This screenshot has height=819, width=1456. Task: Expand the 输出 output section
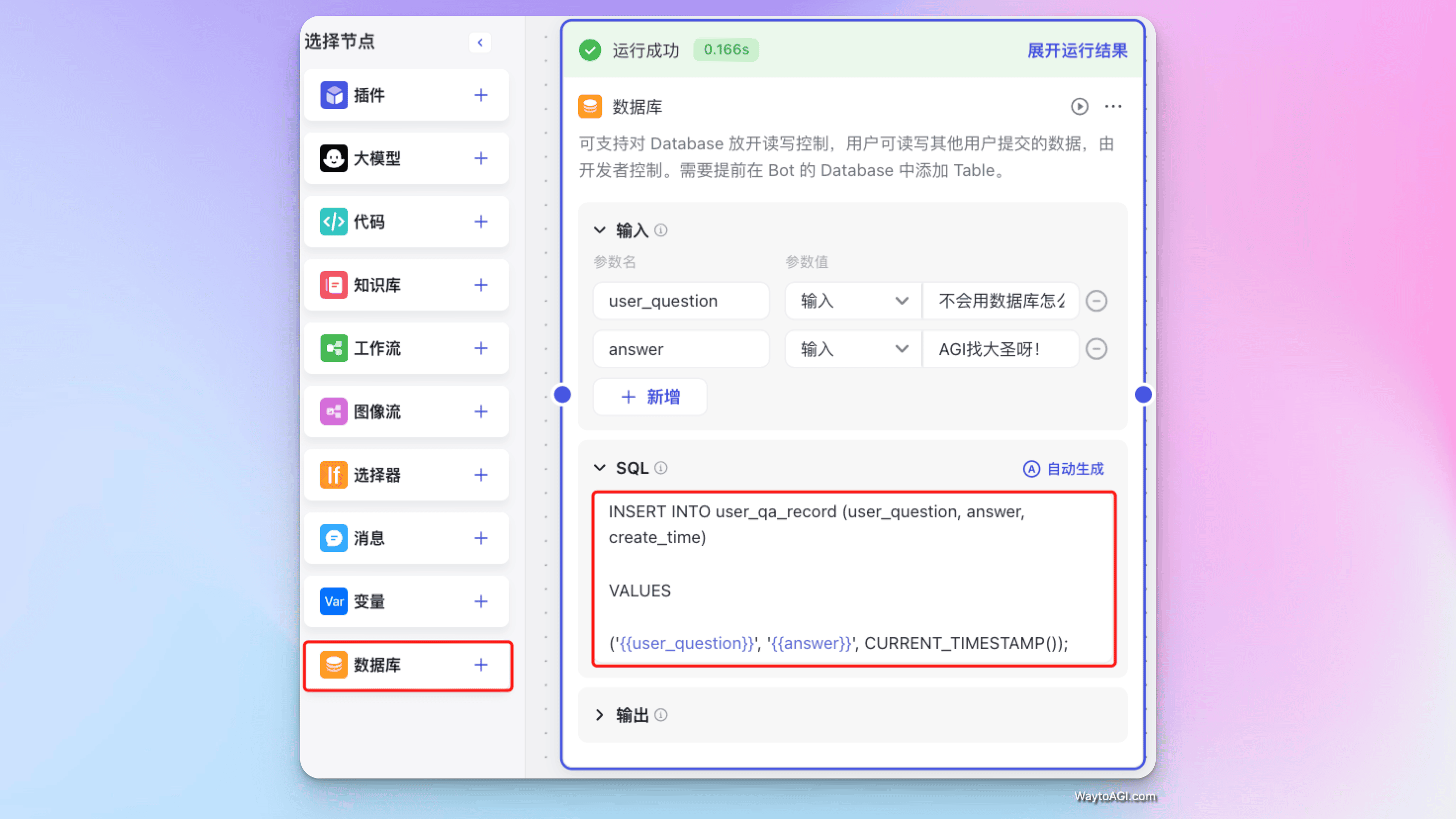[600, 715]
